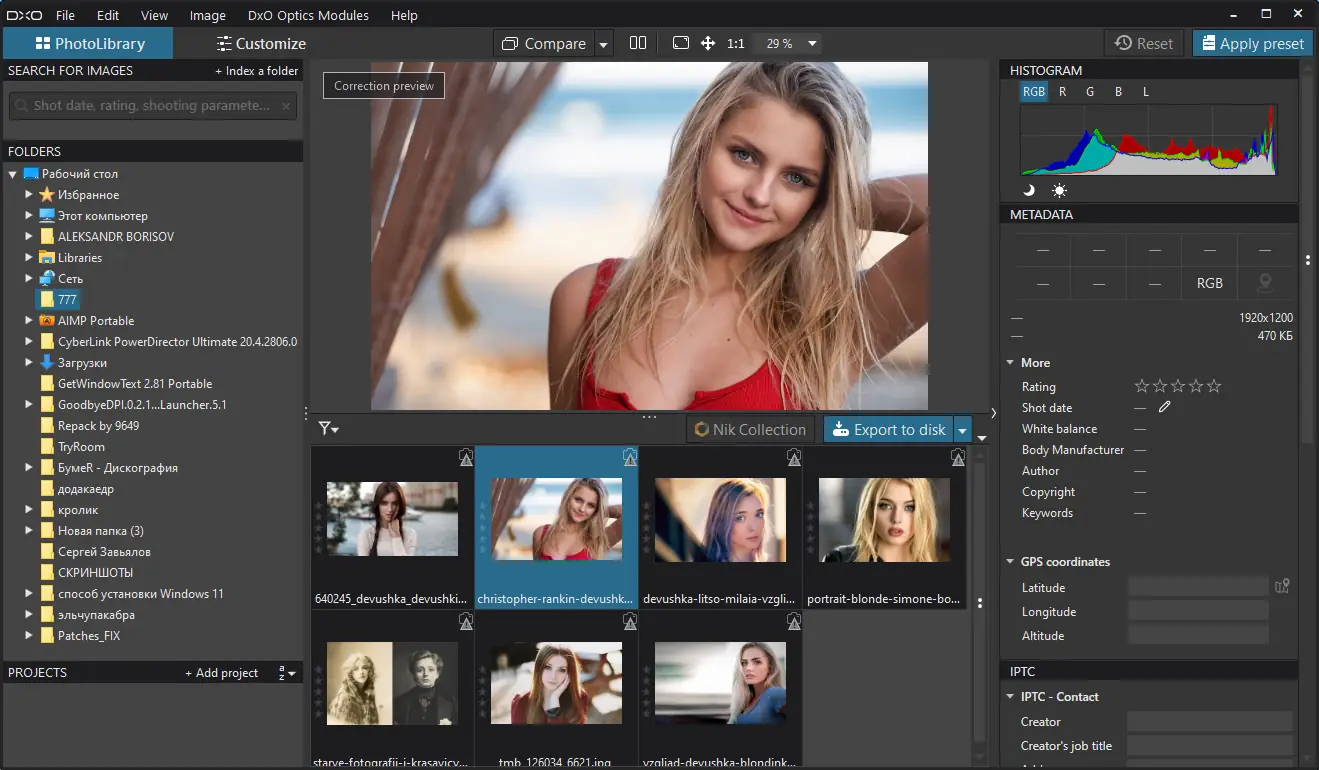Select the pan/move tool icon
Viewport: 1319px width, 770px height.
(x=708, y=43)
